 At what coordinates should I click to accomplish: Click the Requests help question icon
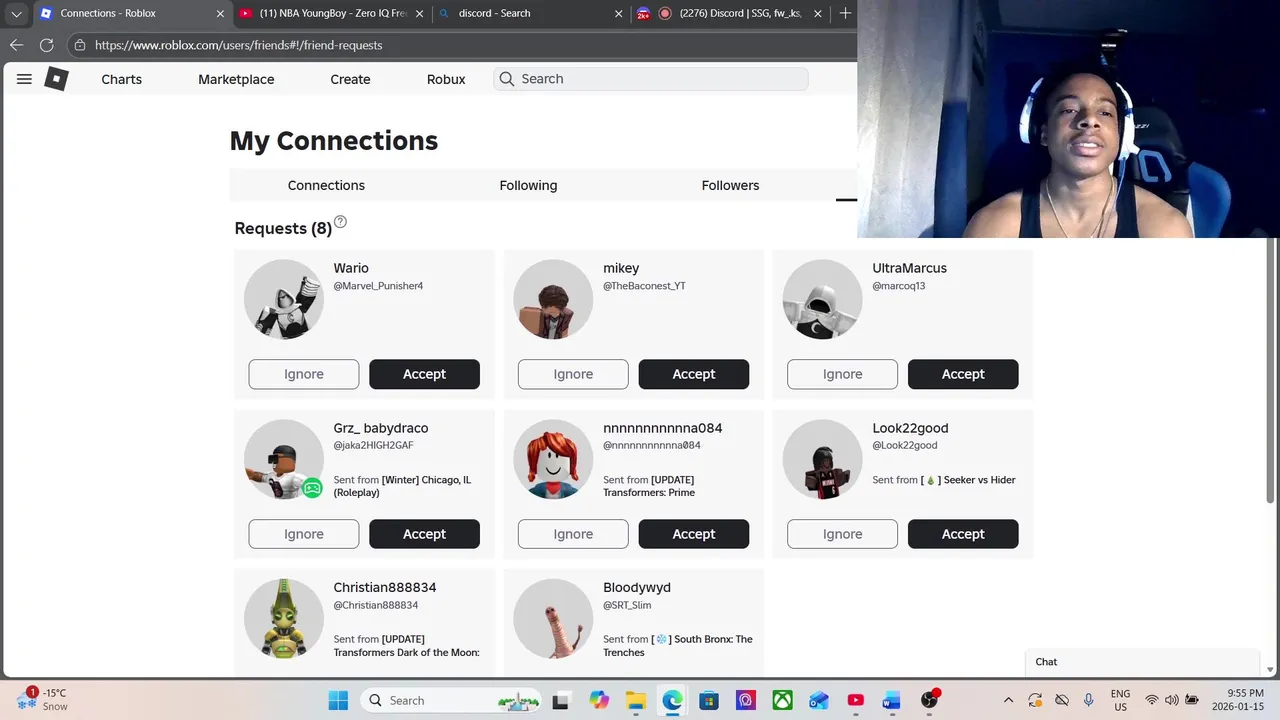click(x=340, y=222)
